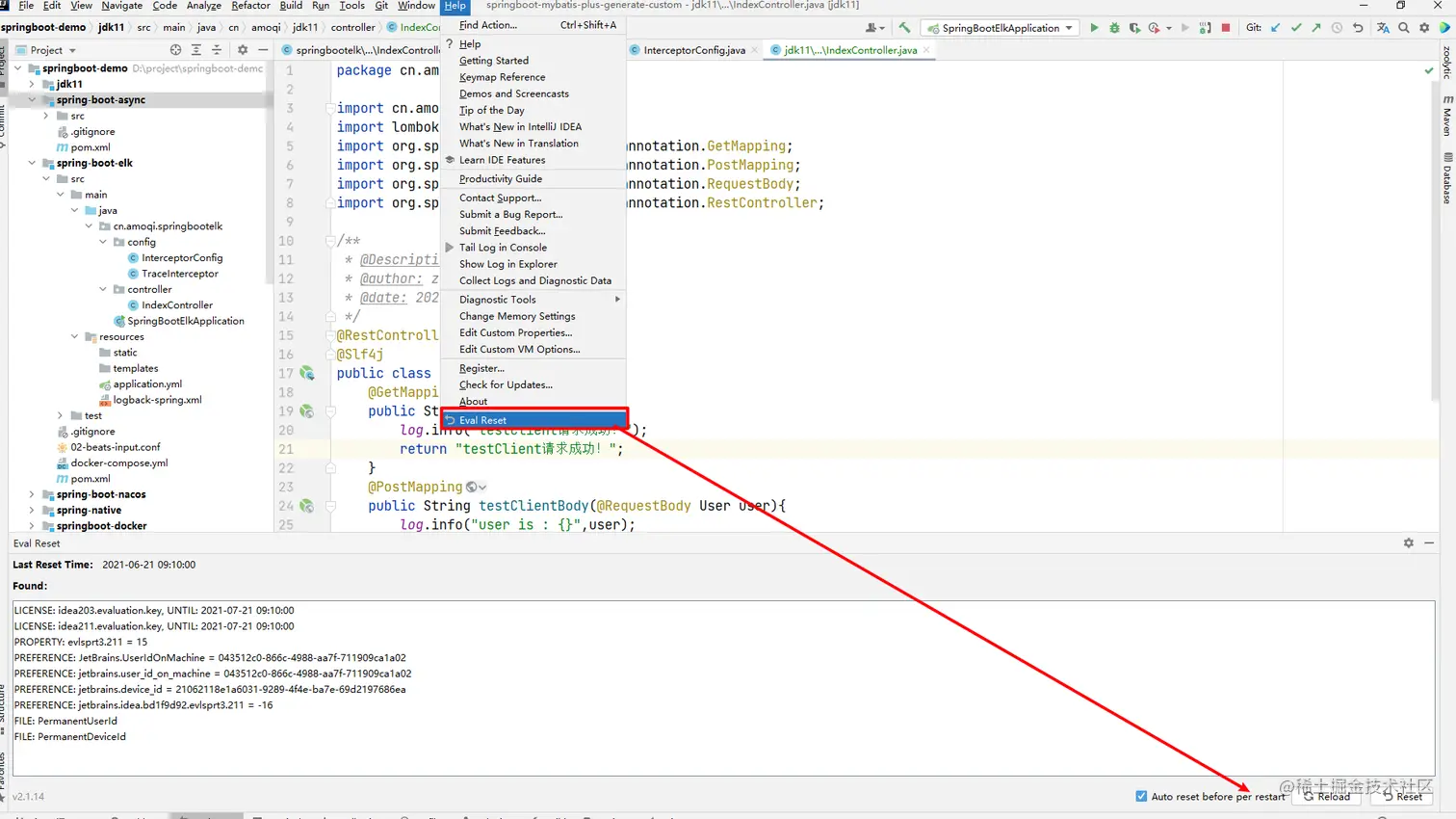1456x819 pixels.
Task: Hide the Project panel with minus icon
Action: (x=263, y=49)
